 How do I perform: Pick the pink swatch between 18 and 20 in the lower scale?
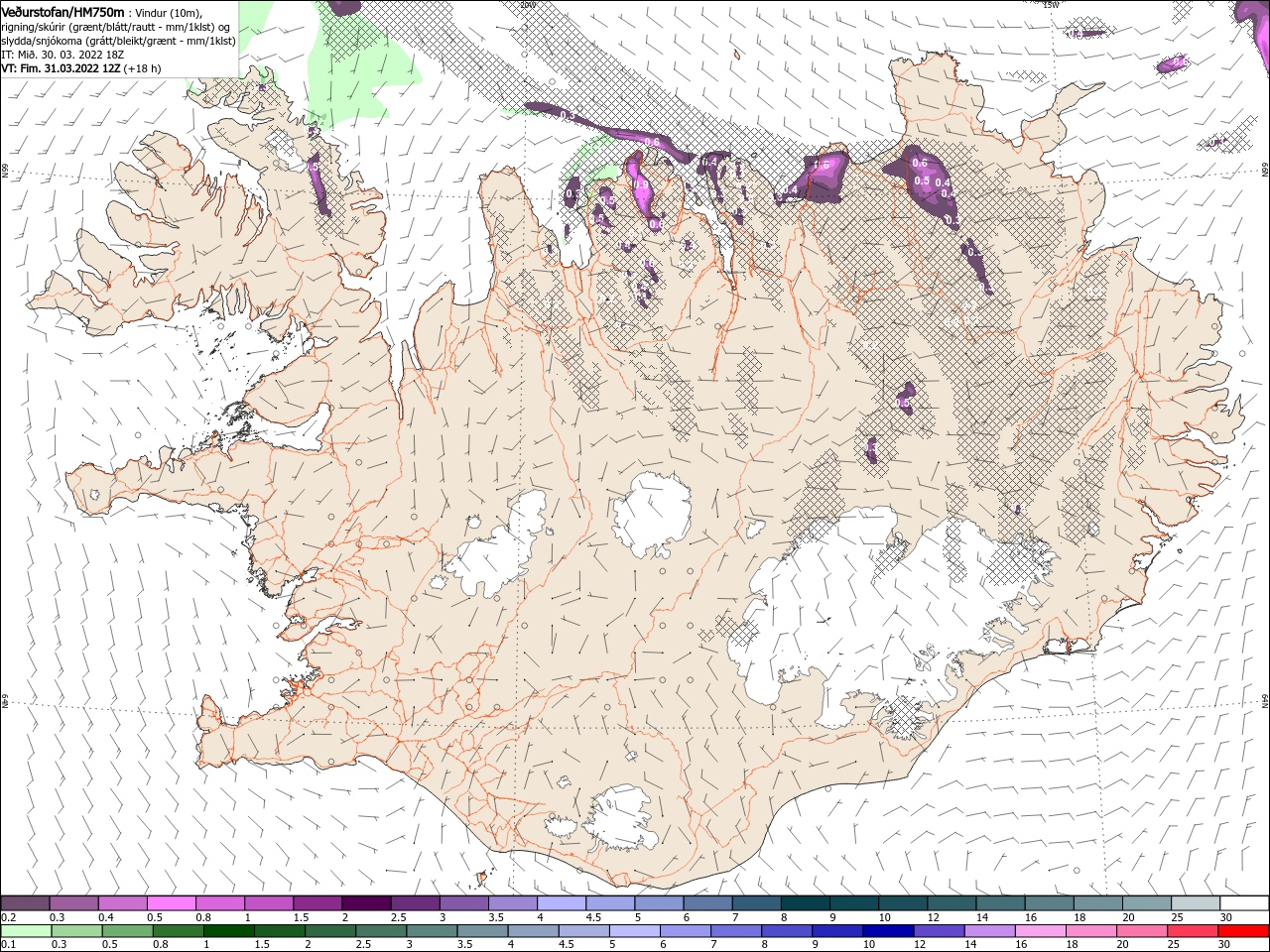tap(1091, 930)
